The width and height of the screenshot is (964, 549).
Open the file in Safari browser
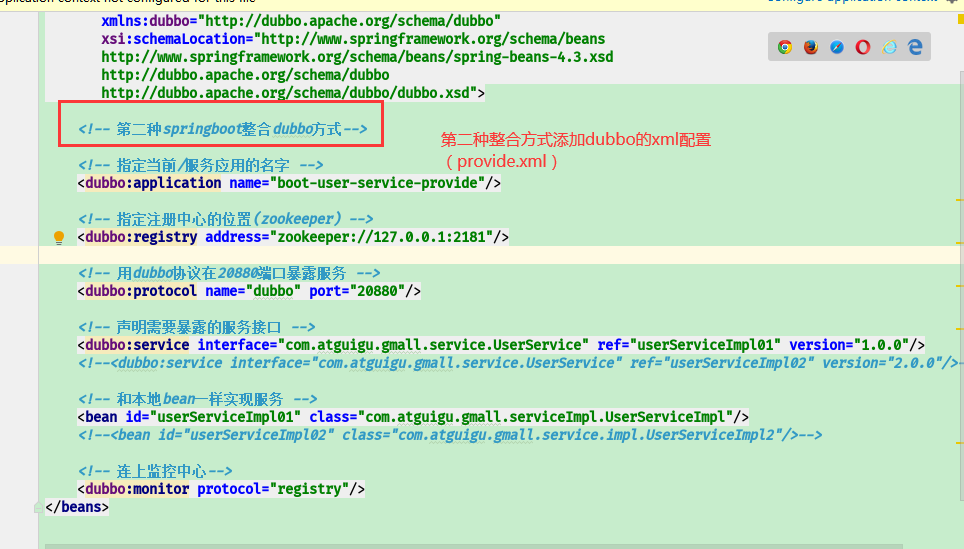click(837, 47)
